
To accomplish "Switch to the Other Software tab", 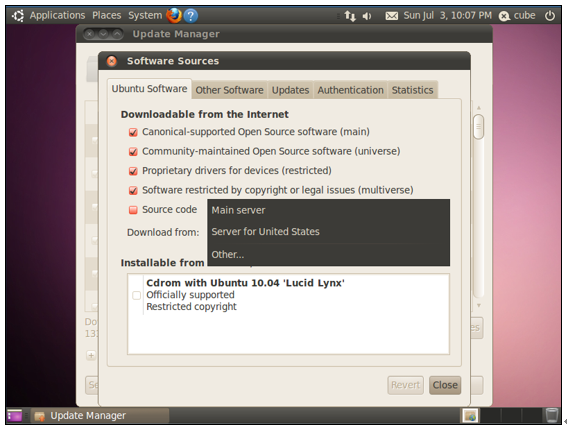I will [x=229, y=90].
